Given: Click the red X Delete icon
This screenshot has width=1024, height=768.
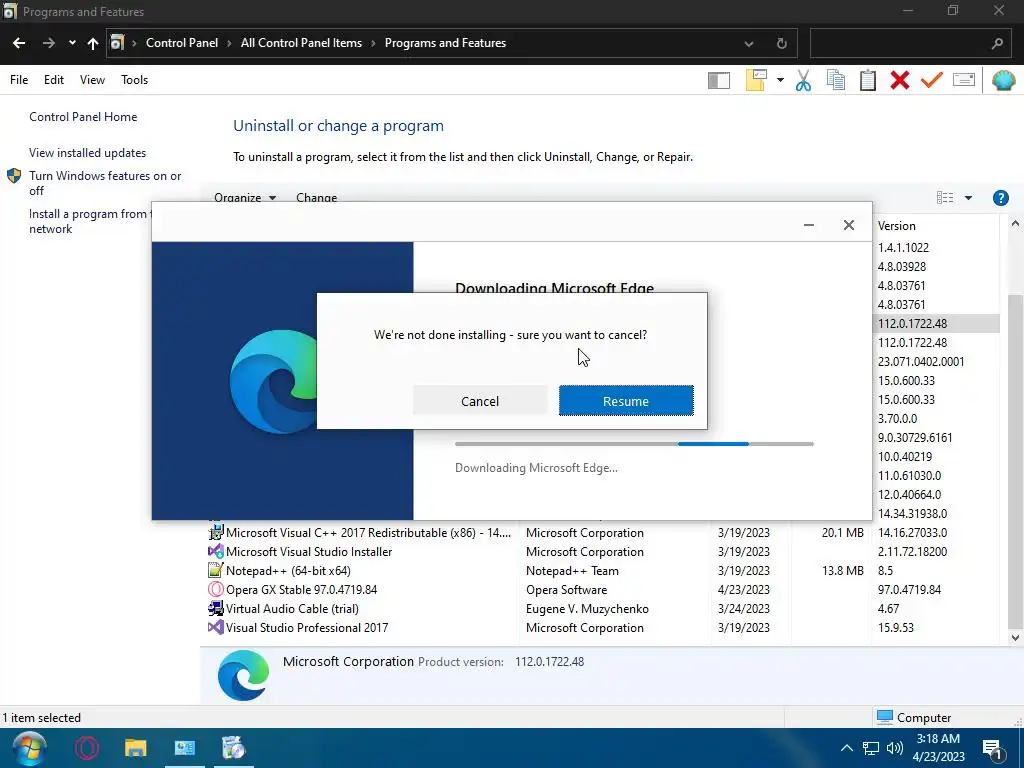Looking at the screenshot, I should [900, 80].
